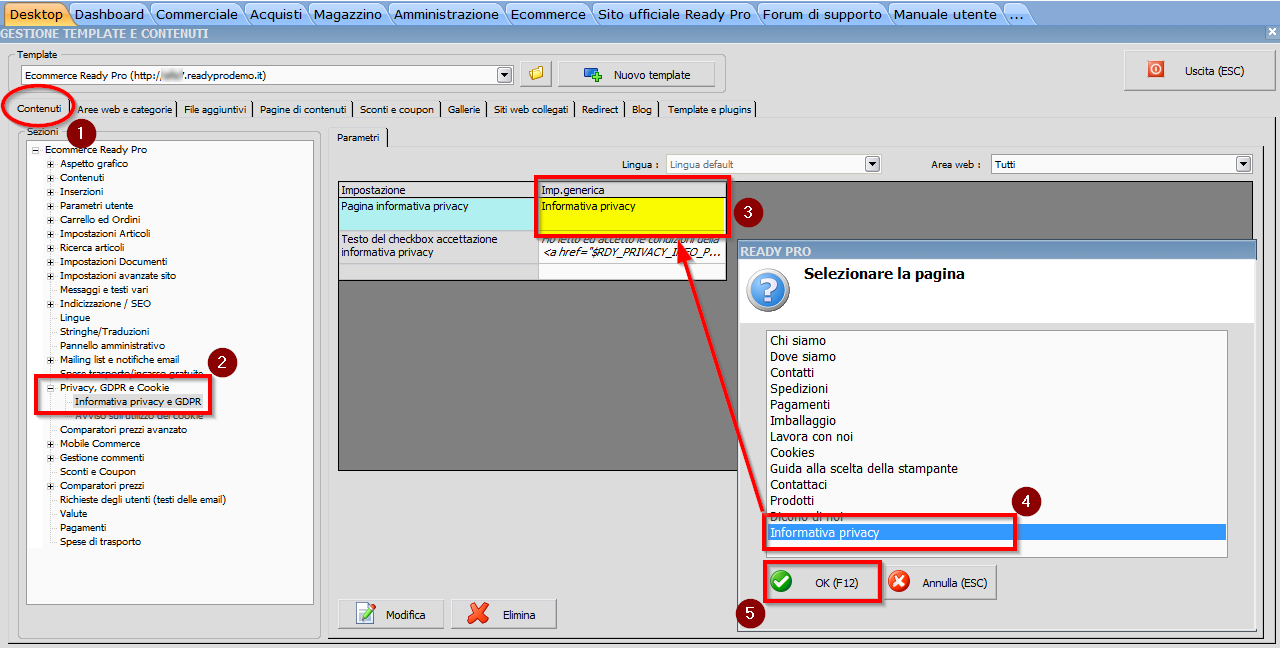Select Comparatori prezzi avanzato tree item
The width and height of the screenshot is (1280, 648).
tap(123, 430)
